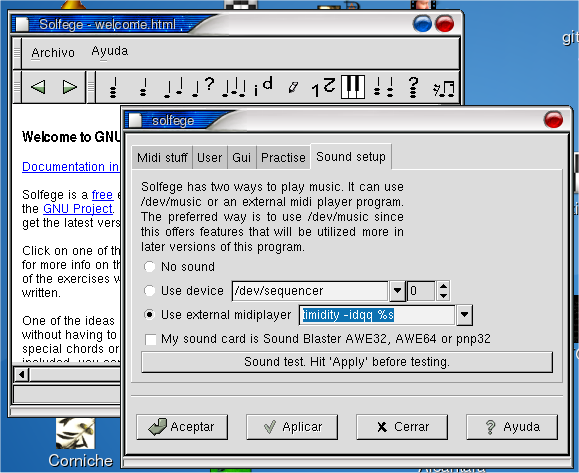Expand the /dev/sequencer device dropdown
Screen dimensions: 579x473
(397, 291)
